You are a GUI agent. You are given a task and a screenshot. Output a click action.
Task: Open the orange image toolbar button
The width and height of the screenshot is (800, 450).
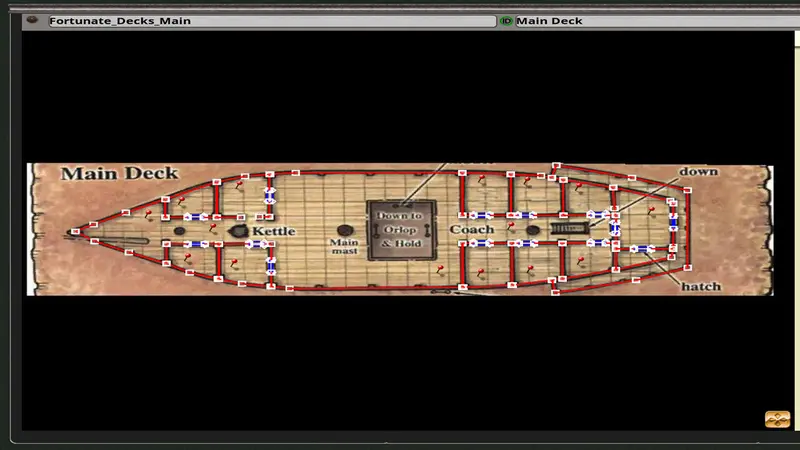click(x=777, y=419)
